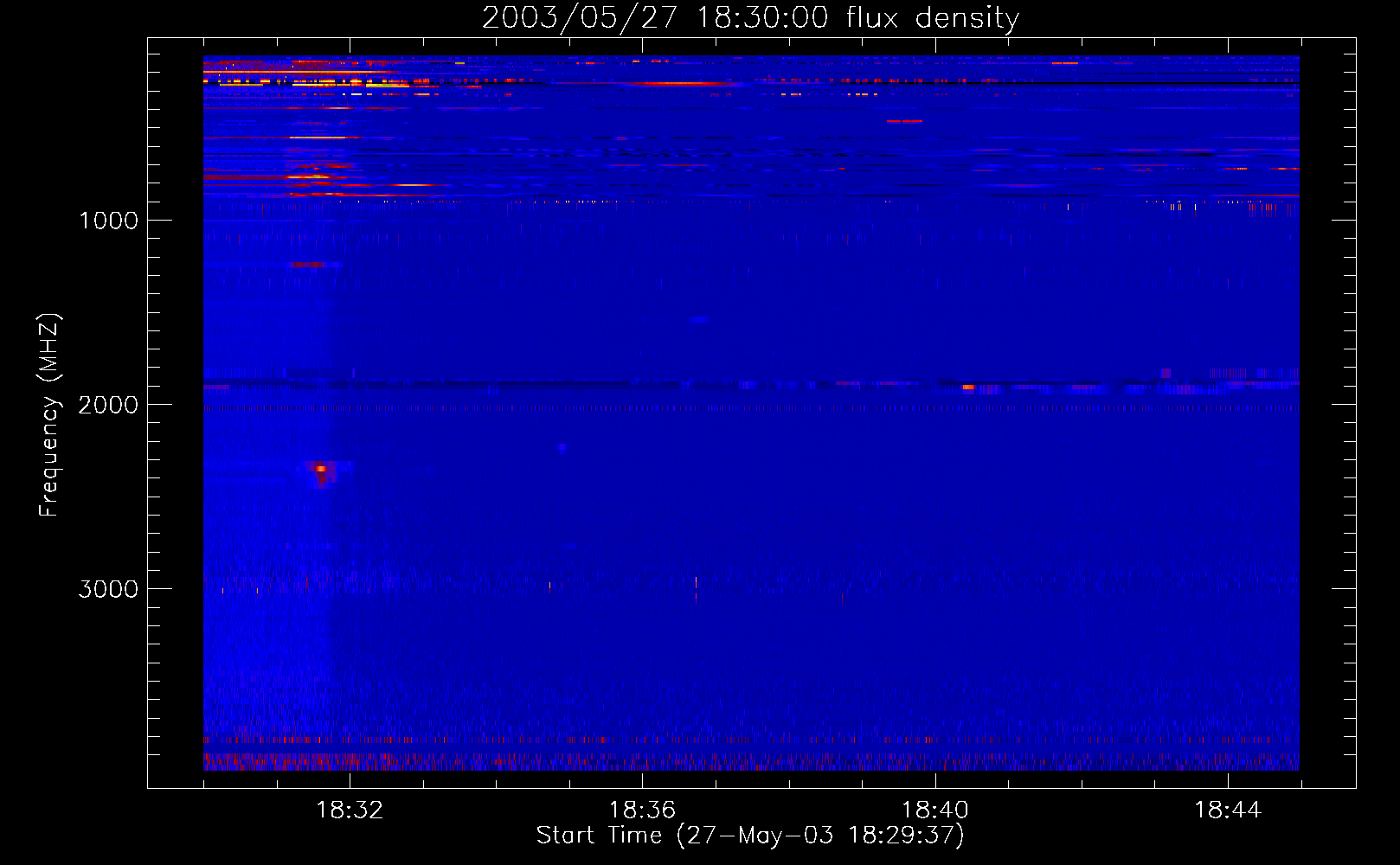Viewport: 1400px width, 865px height.
Task: Click the red patch just below 1000 MHz
Action: point(306,265)
